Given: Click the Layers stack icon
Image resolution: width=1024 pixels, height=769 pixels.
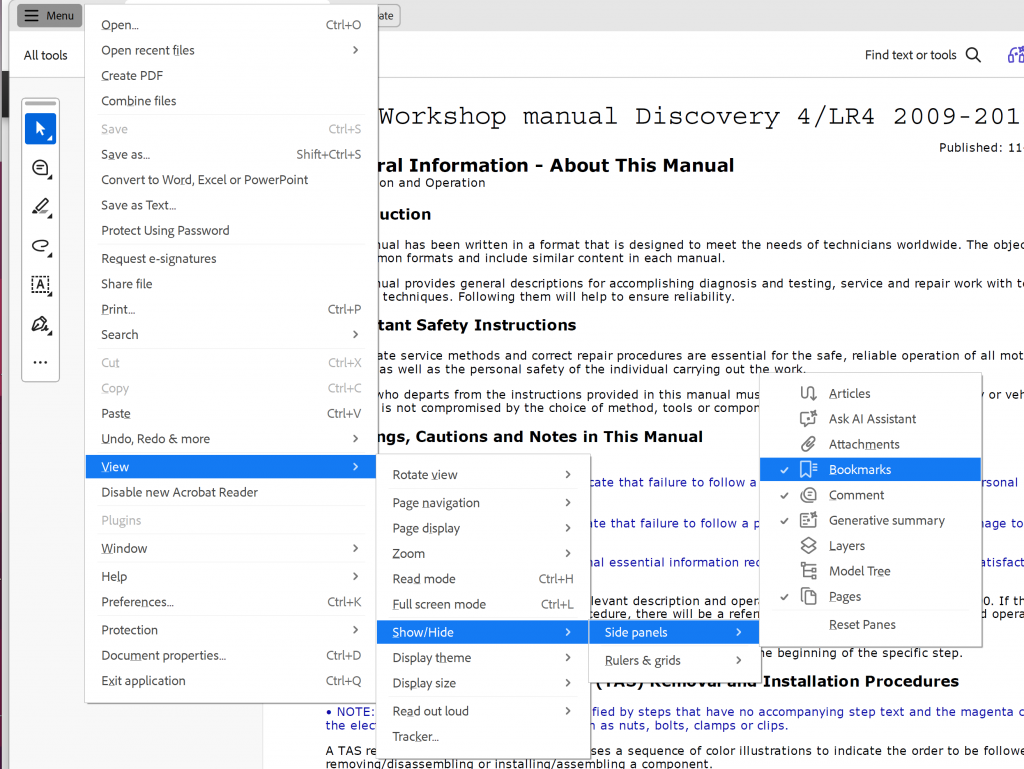Looking at the screenshot, I should point(808,546).
